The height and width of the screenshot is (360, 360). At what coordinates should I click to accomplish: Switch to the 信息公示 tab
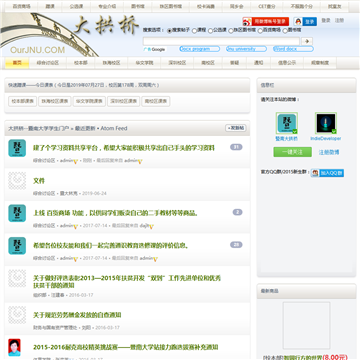(x=287, y=63)
